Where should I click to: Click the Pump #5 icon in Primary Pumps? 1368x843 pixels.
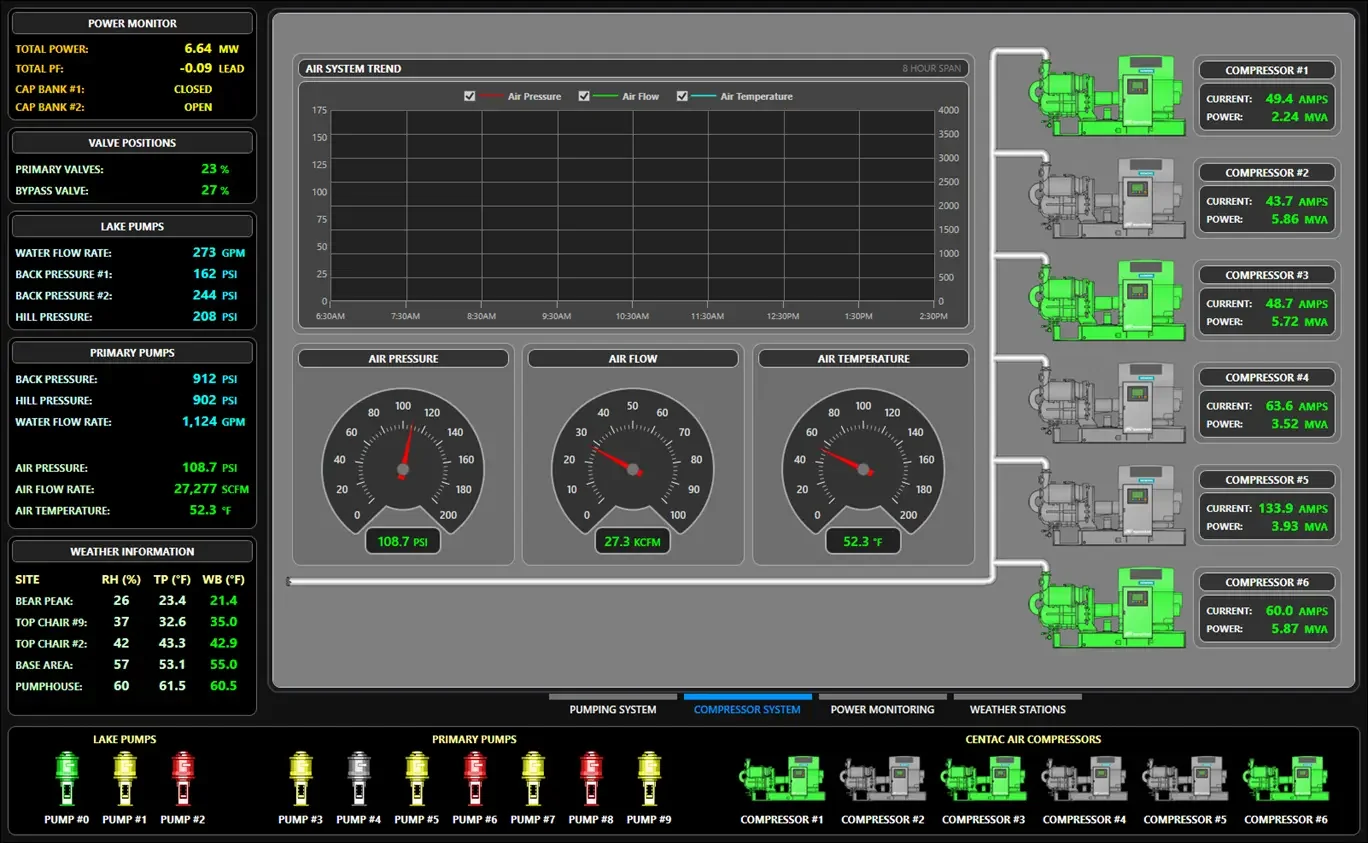416,778
